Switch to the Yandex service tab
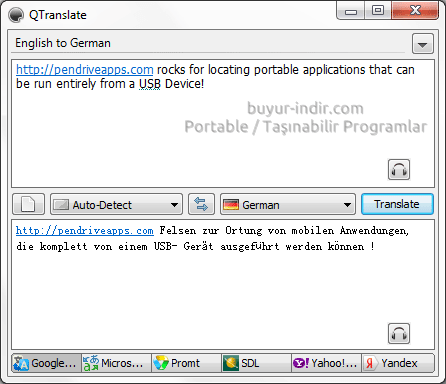The image size is (446, 384). coord(398,363)
